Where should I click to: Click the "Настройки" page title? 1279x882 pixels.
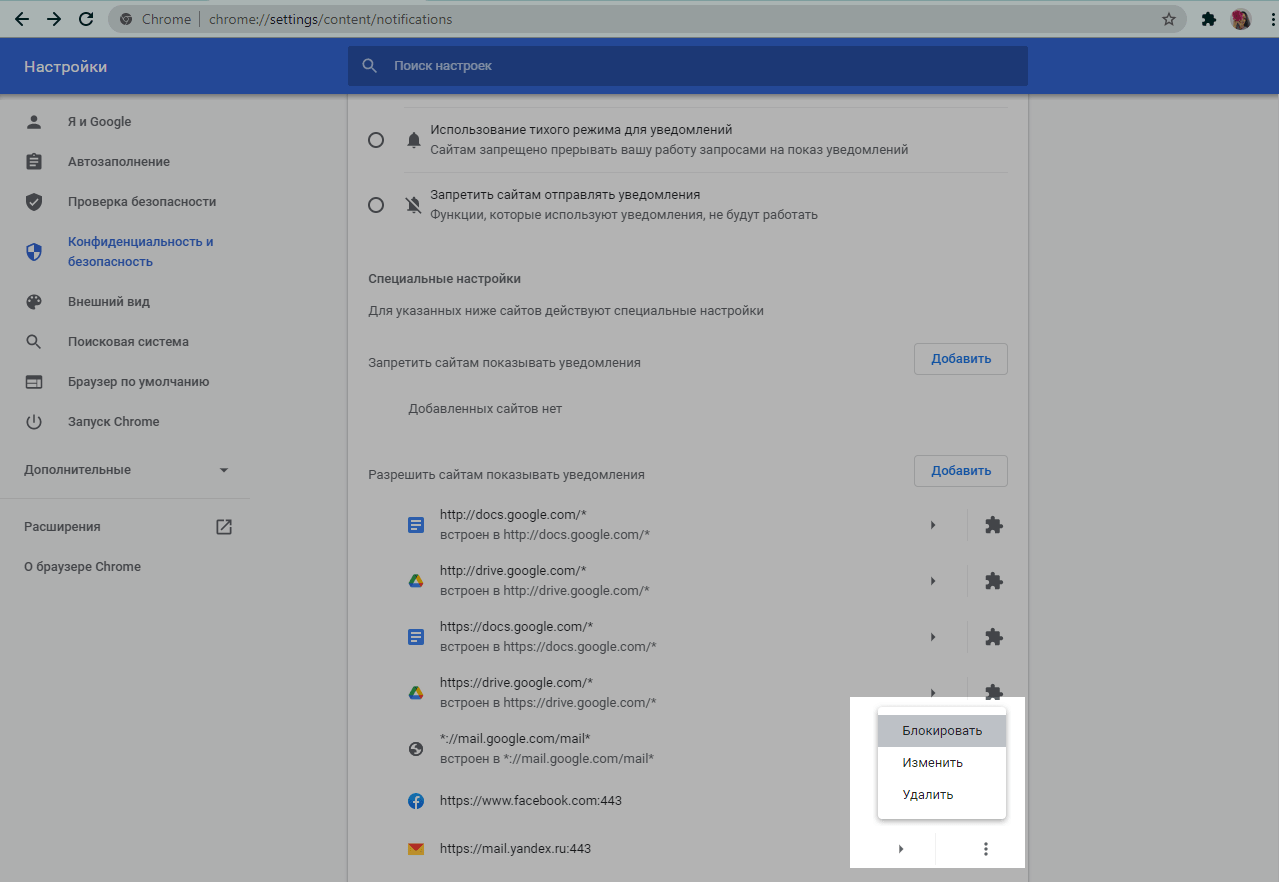66,67
